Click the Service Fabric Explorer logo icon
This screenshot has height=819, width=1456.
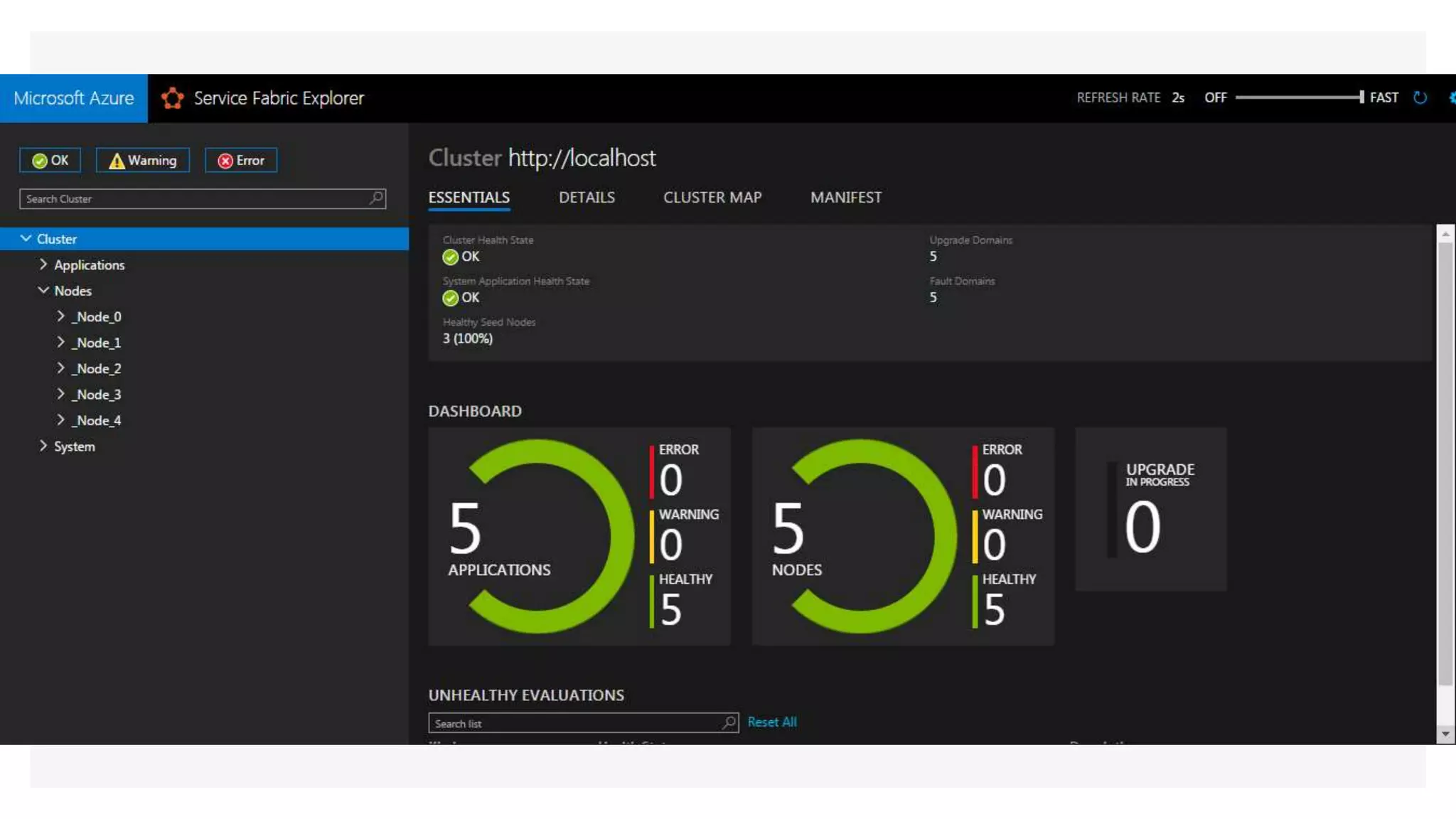(x=172, y=98)
